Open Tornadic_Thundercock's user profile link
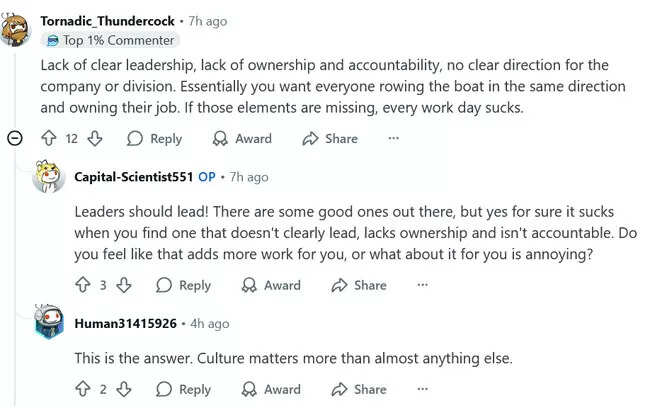The image size is (650, 408). [x=108, y=20]
